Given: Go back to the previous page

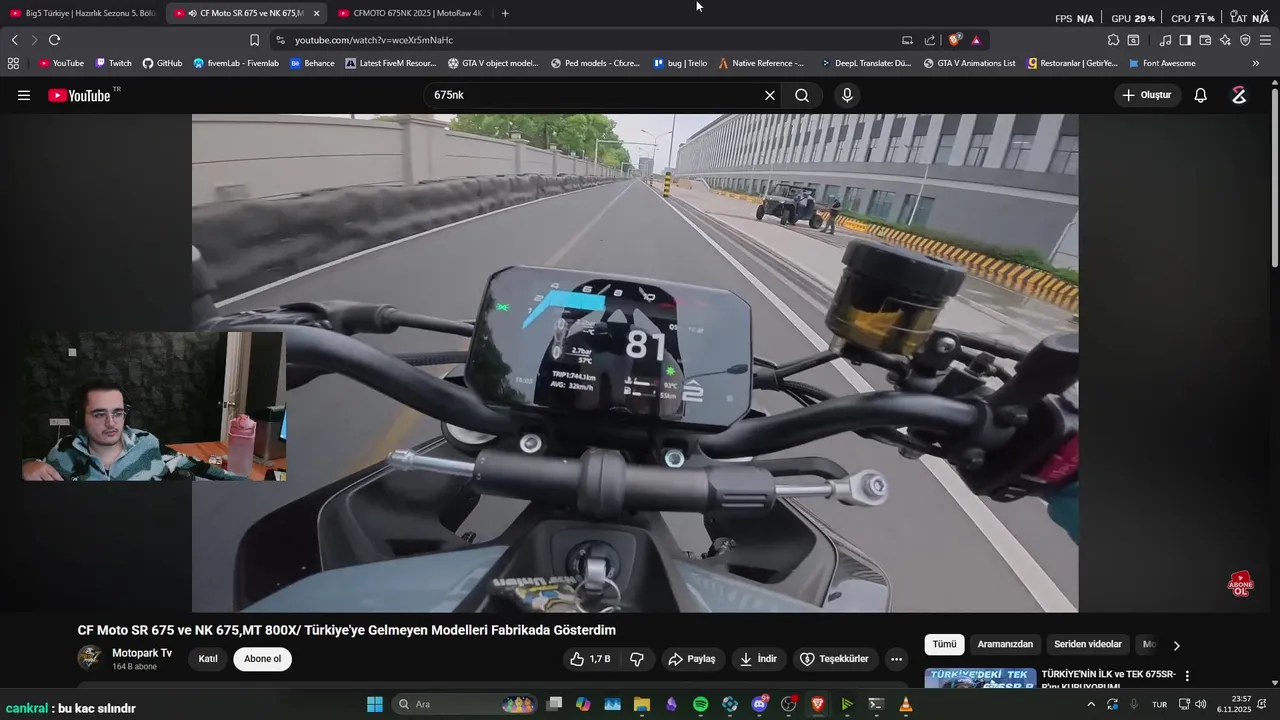Looking at the screenshot, I should (14, 40).
